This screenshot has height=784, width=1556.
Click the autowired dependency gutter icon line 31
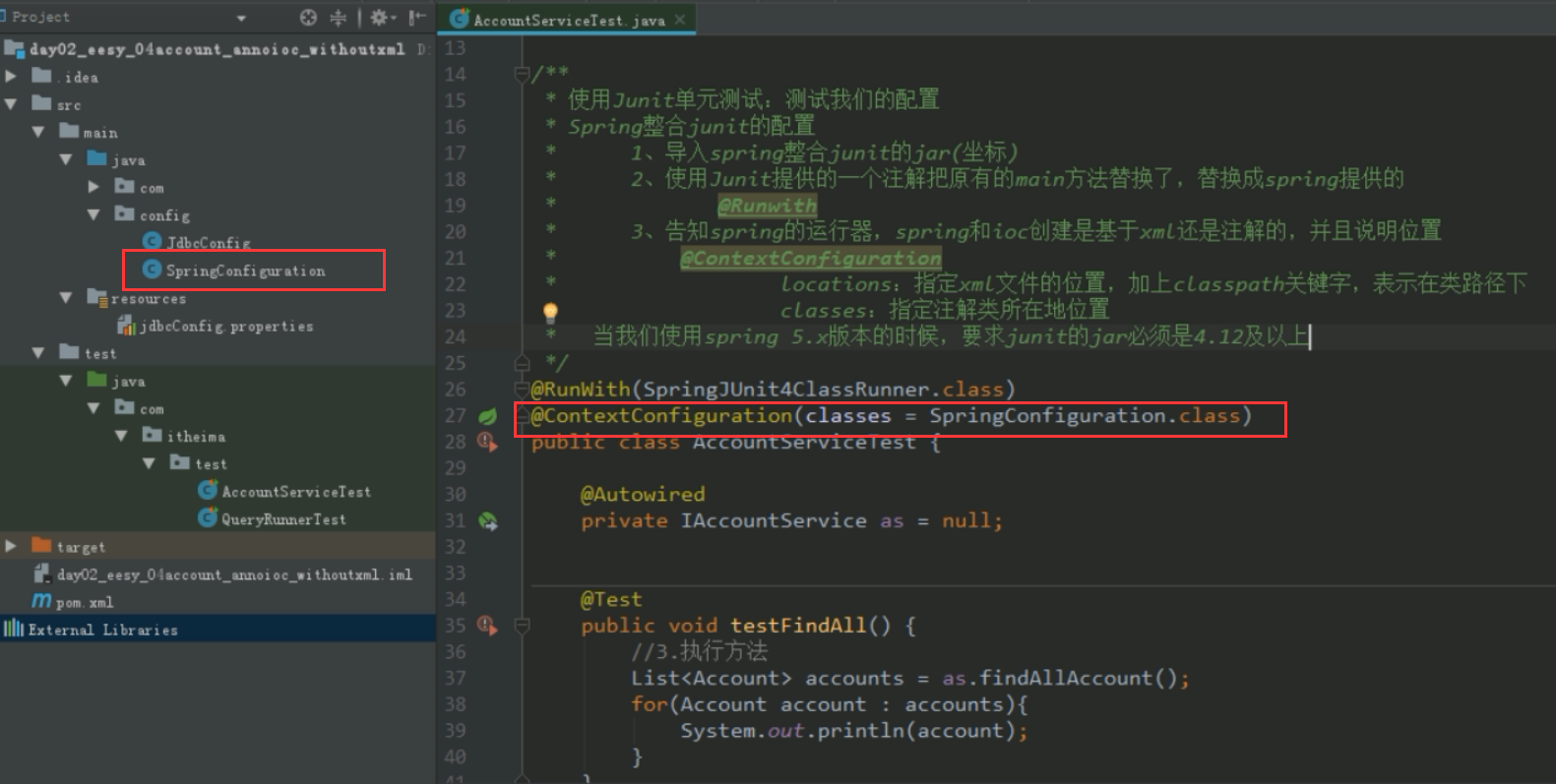pyautogui.click(x=488, y=521)
